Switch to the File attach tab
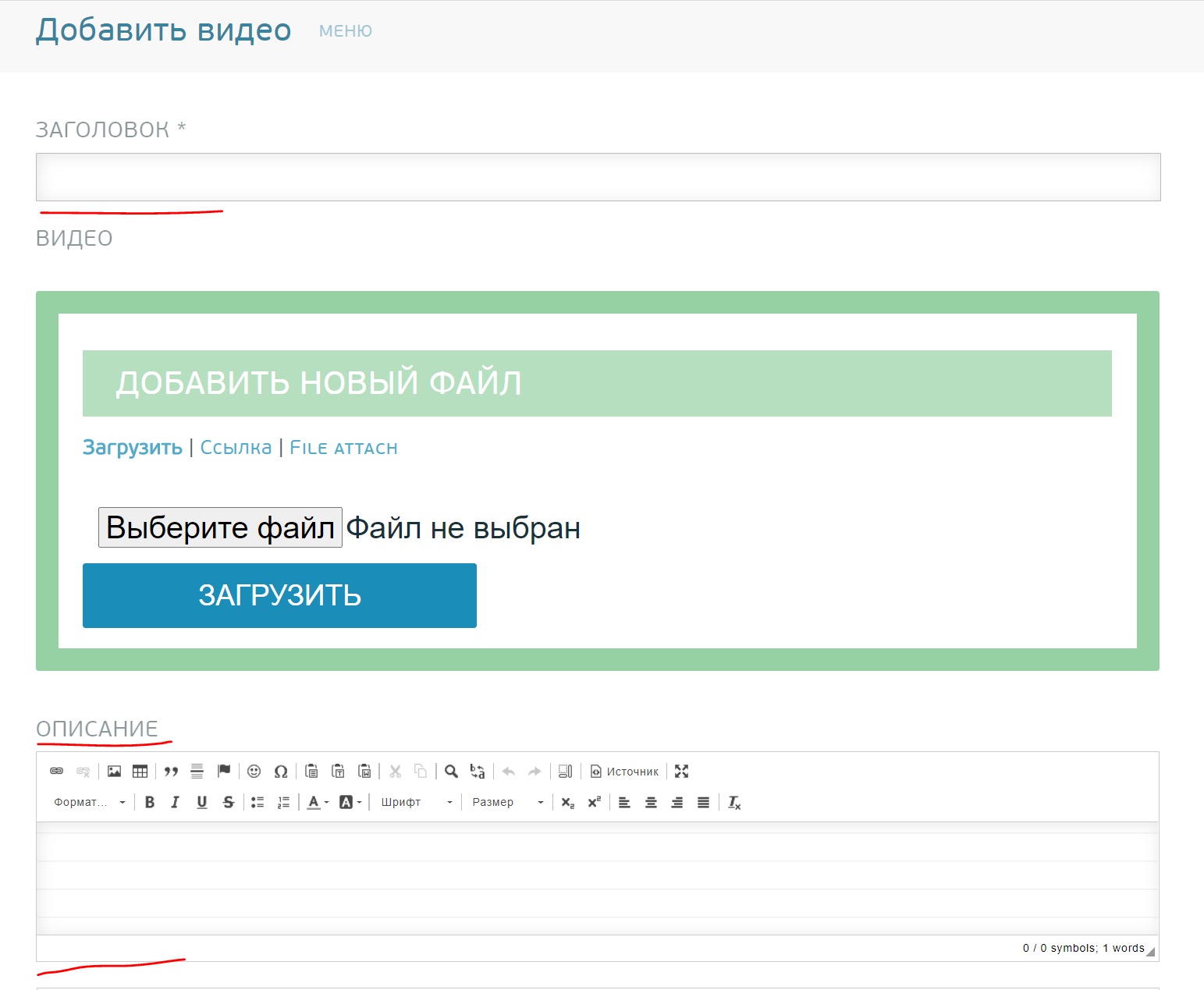Viewport: 1204px width, 990px height. point(343,448)
